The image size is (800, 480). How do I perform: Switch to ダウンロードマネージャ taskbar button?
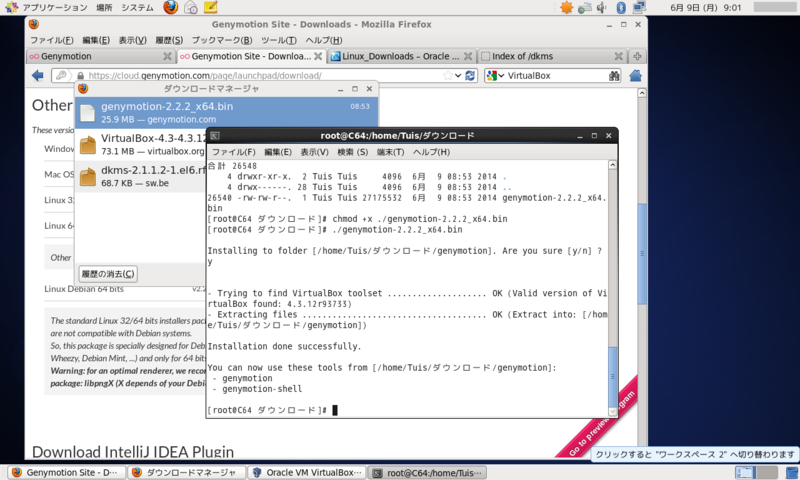pyautogui.click(x=186, y=473)
